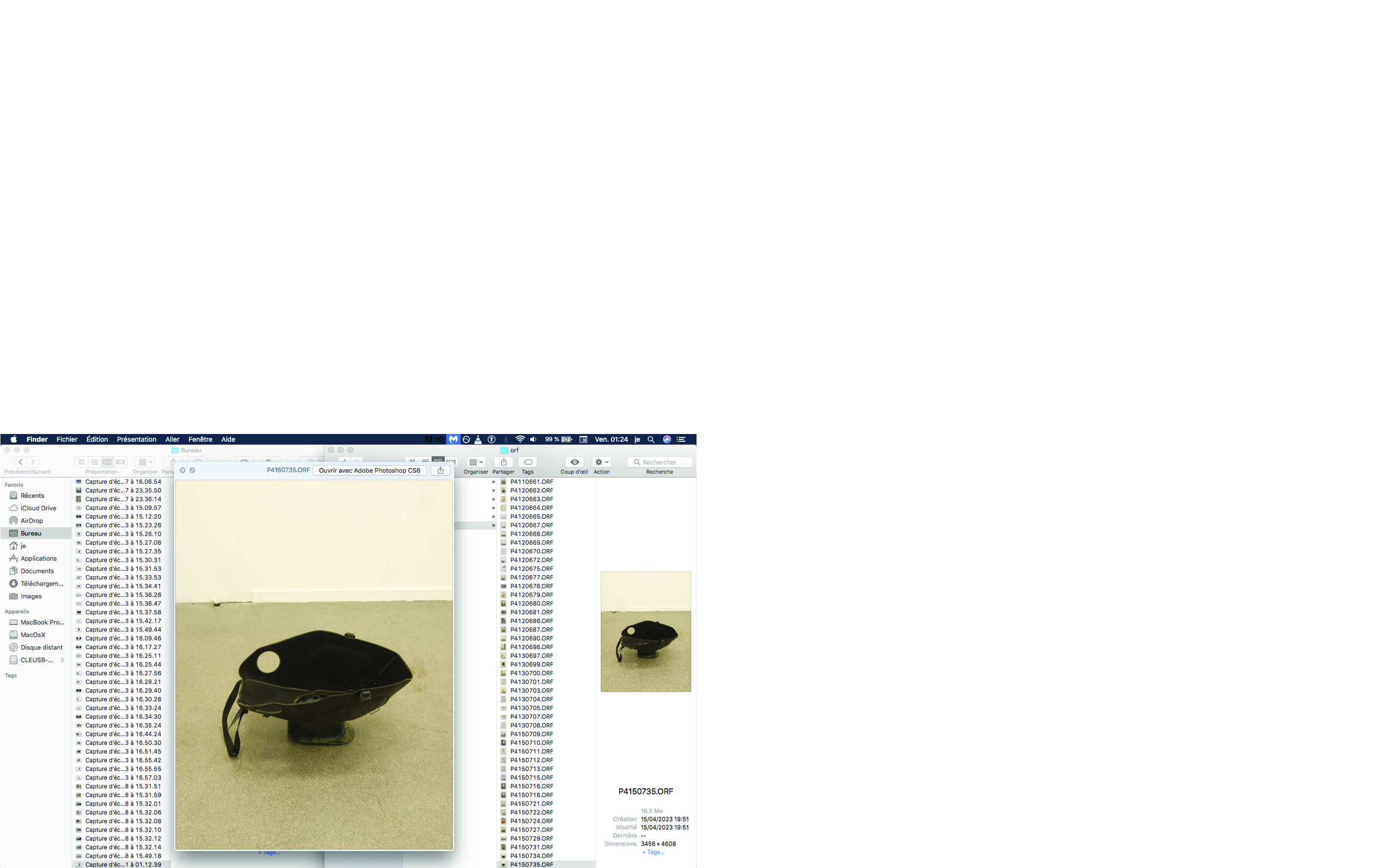Open the Organiser grouping dropdown
Image resolution: width=1393 pixels, height=868 pixels.
(x=476, y=462)
